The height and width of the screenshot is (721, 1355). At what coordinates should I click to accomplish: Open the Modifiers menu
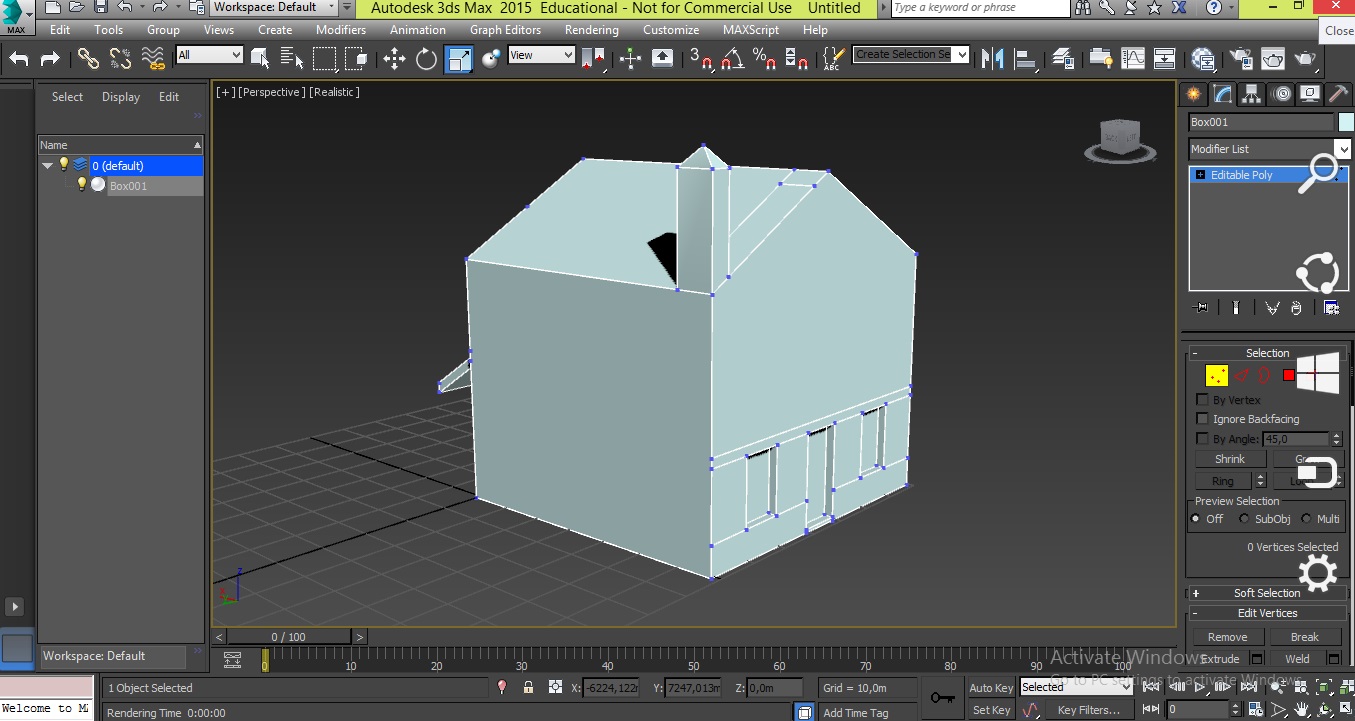click(340, 30)
